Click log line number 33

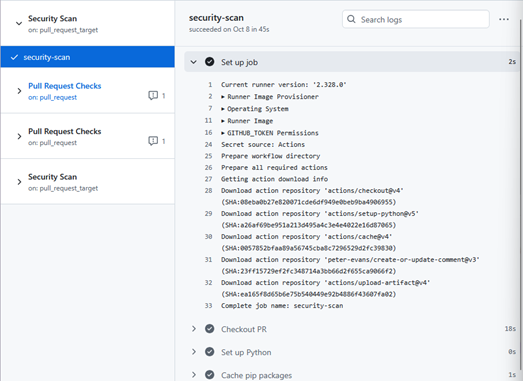click(x=208, y=306)
